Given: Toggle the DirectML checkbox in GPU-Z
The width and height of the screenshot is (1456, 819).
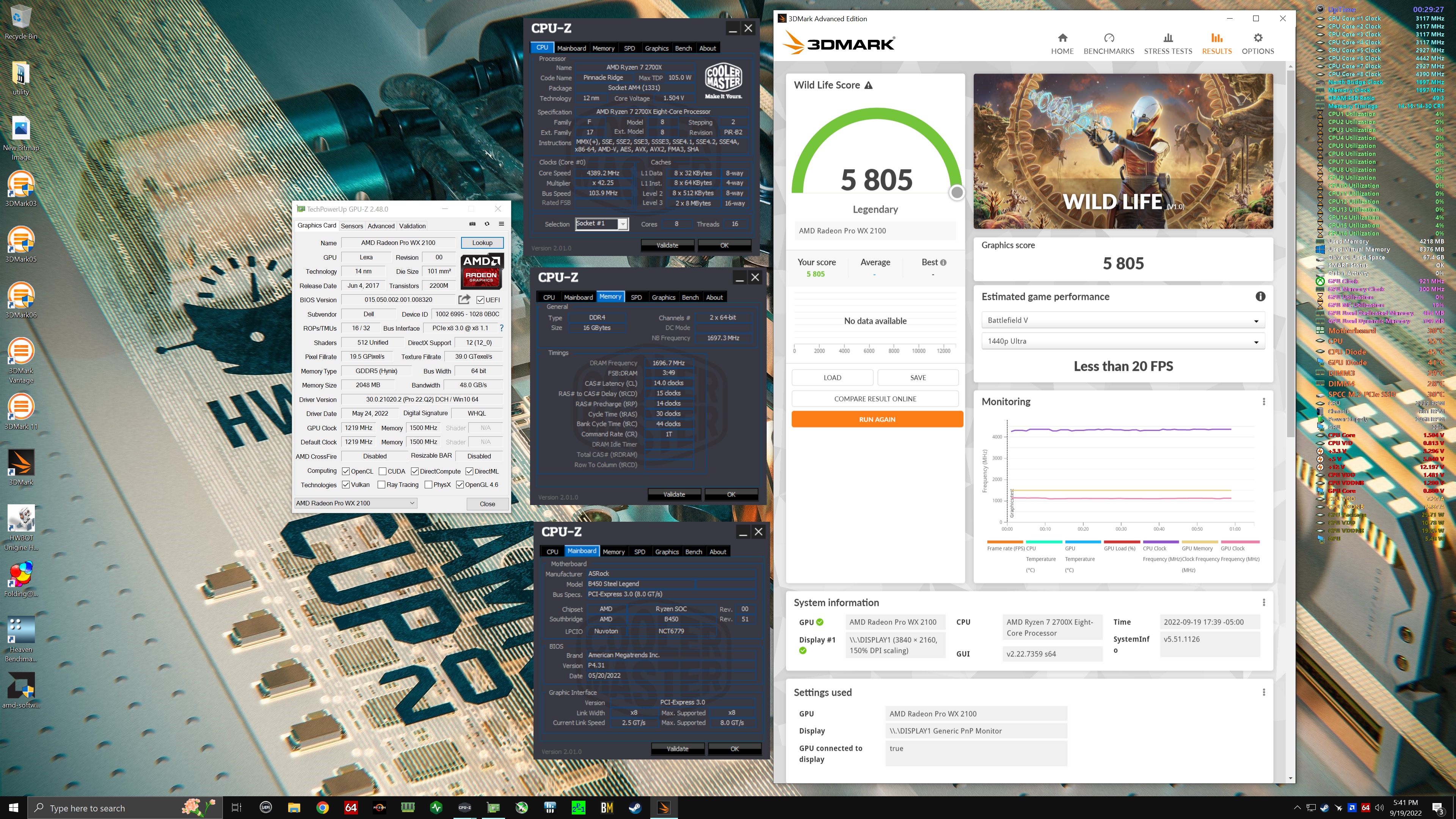Looking at the screenshot, I should pos(470,471).
